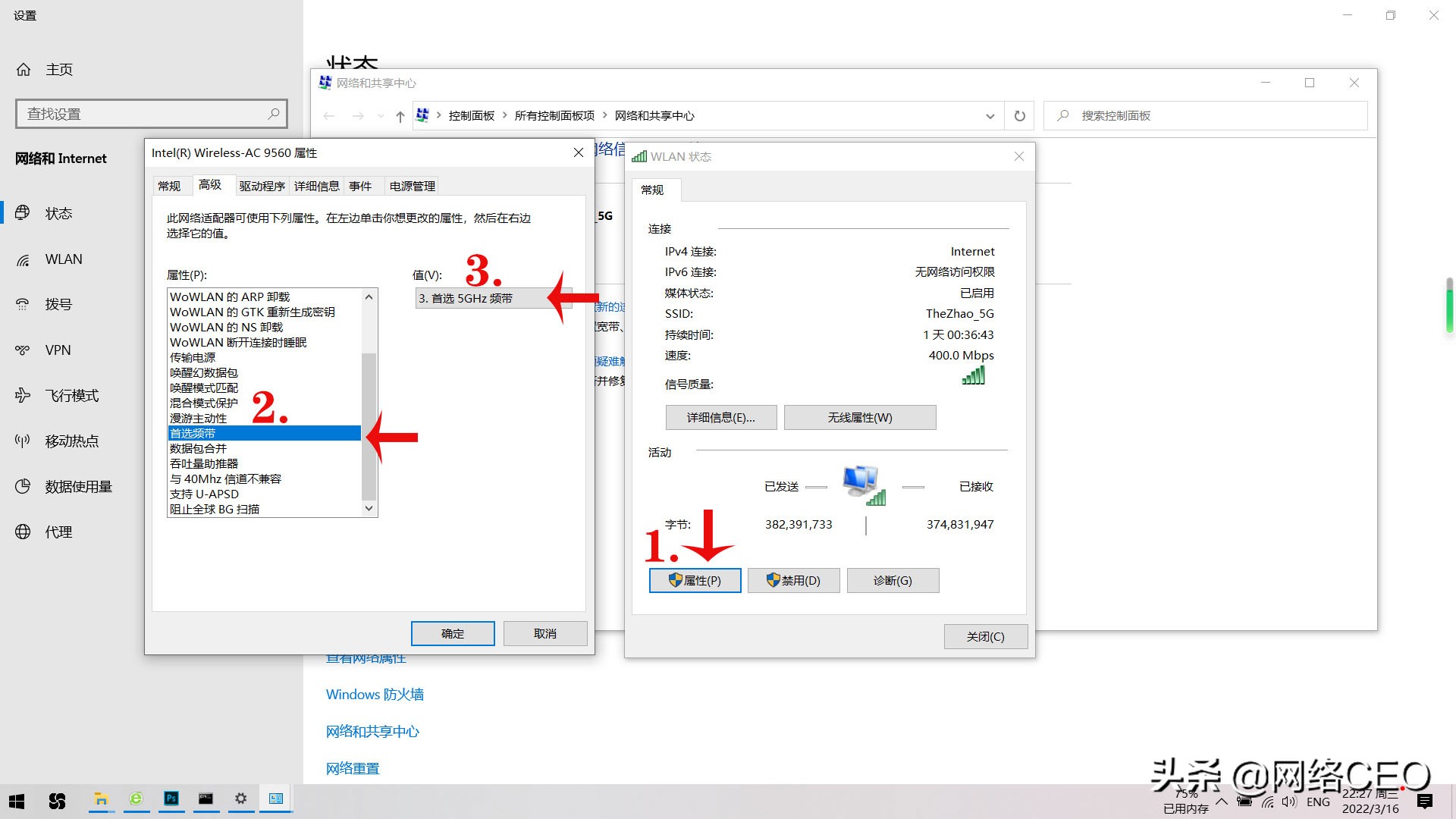This screenshot has width=1456, height=819.
Task: Open Photoshop from the taskbar
Action: point(171,799)
